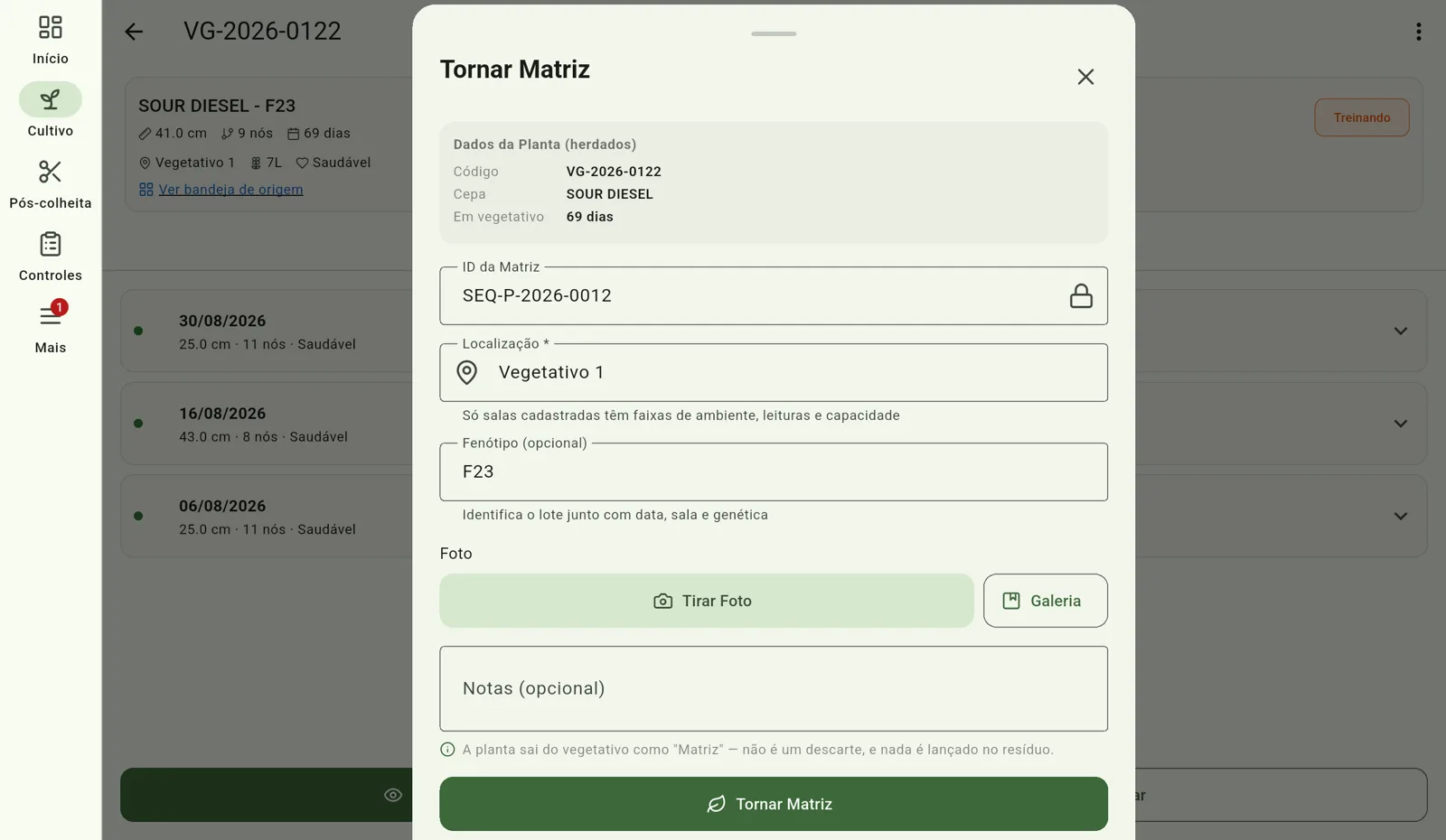Close the Tornar Matriz dialog
This screenshot has height=840, width=1446.
1085,77
